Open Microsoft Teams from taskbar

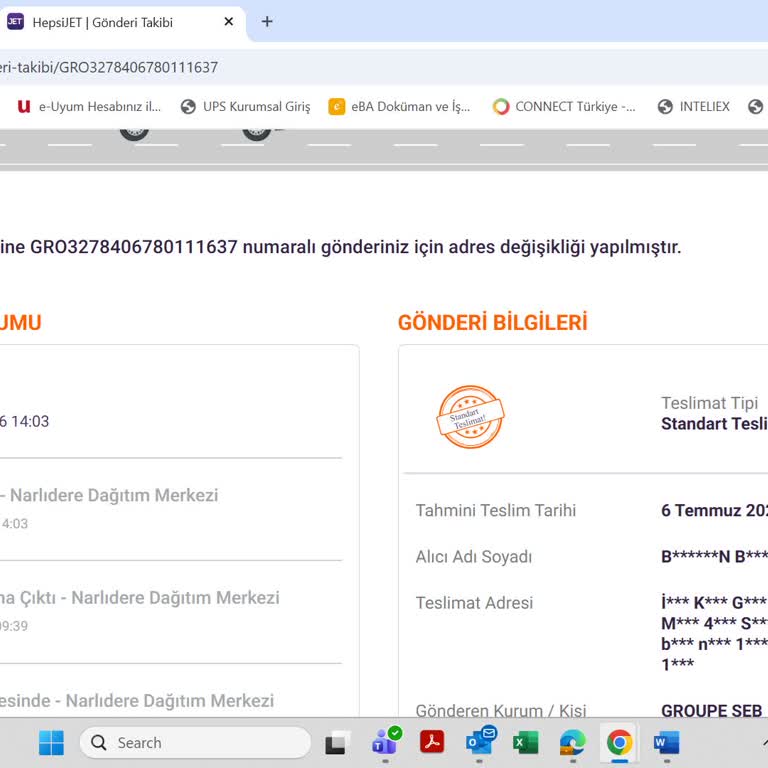click(x=385, y=742)
